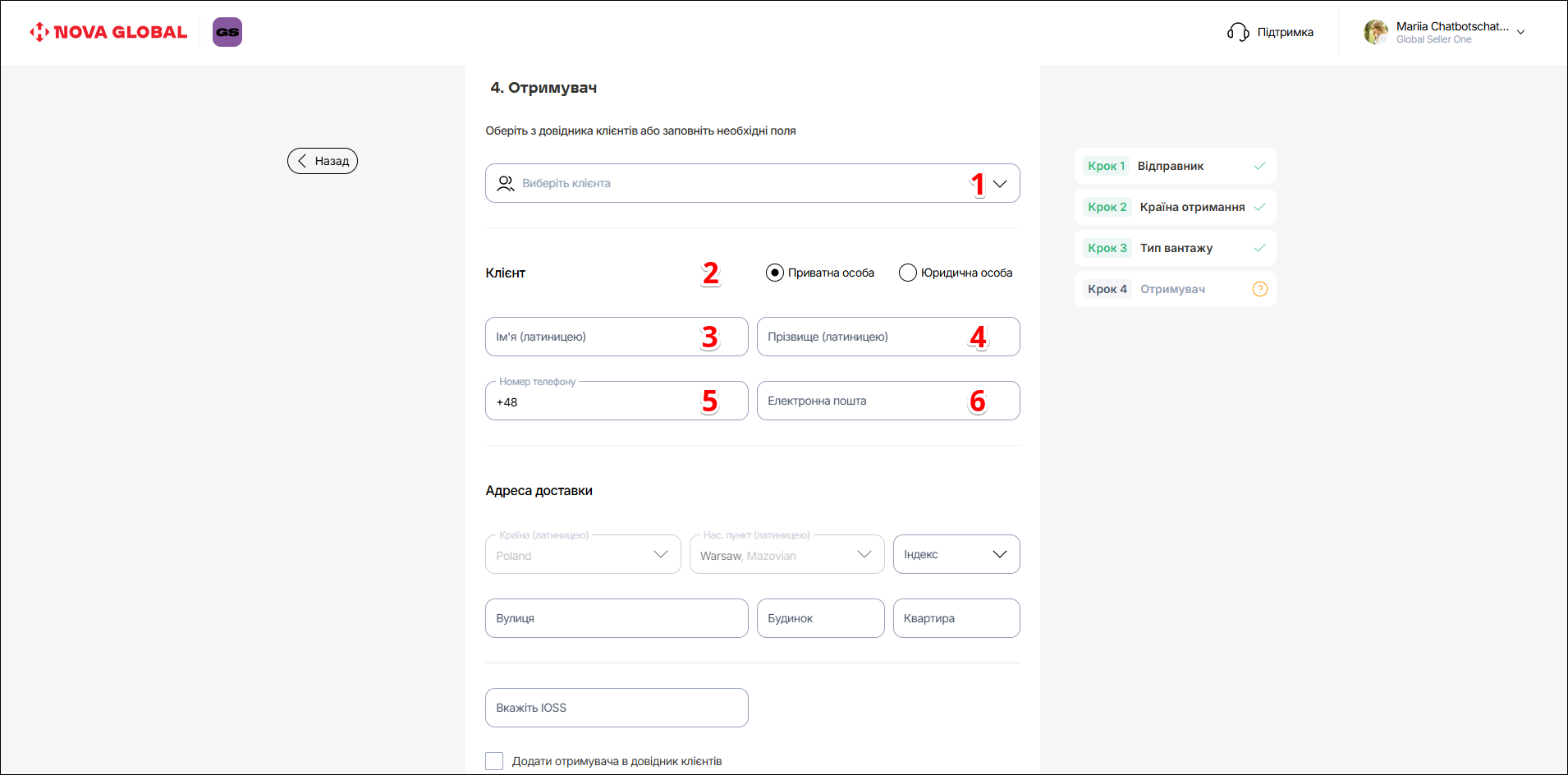Click the Електронна пошта input field
Screen dimensions: 1568x775
point(862,401)
